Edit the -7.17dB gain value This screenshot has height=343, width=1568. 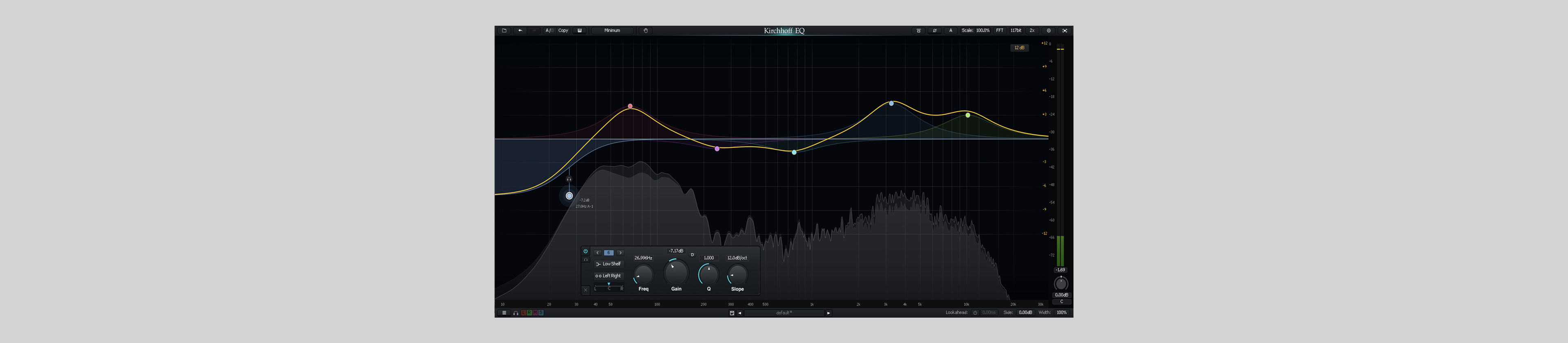click(676, 251)
